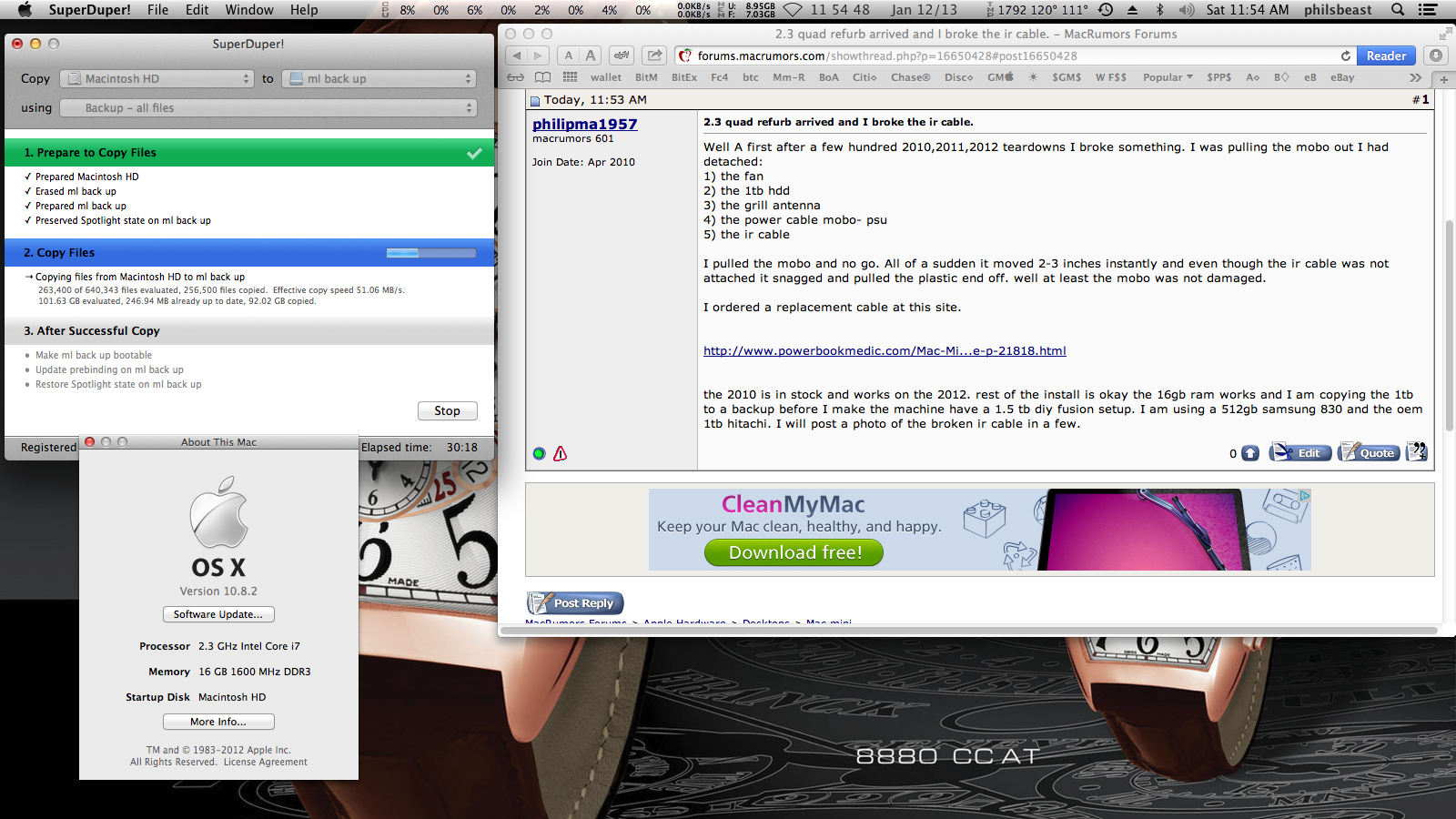The width and height of the screenshot is (1456, 819).
Task: Show hidden bookmarks with the double chevron
Action: (1416, 77)
